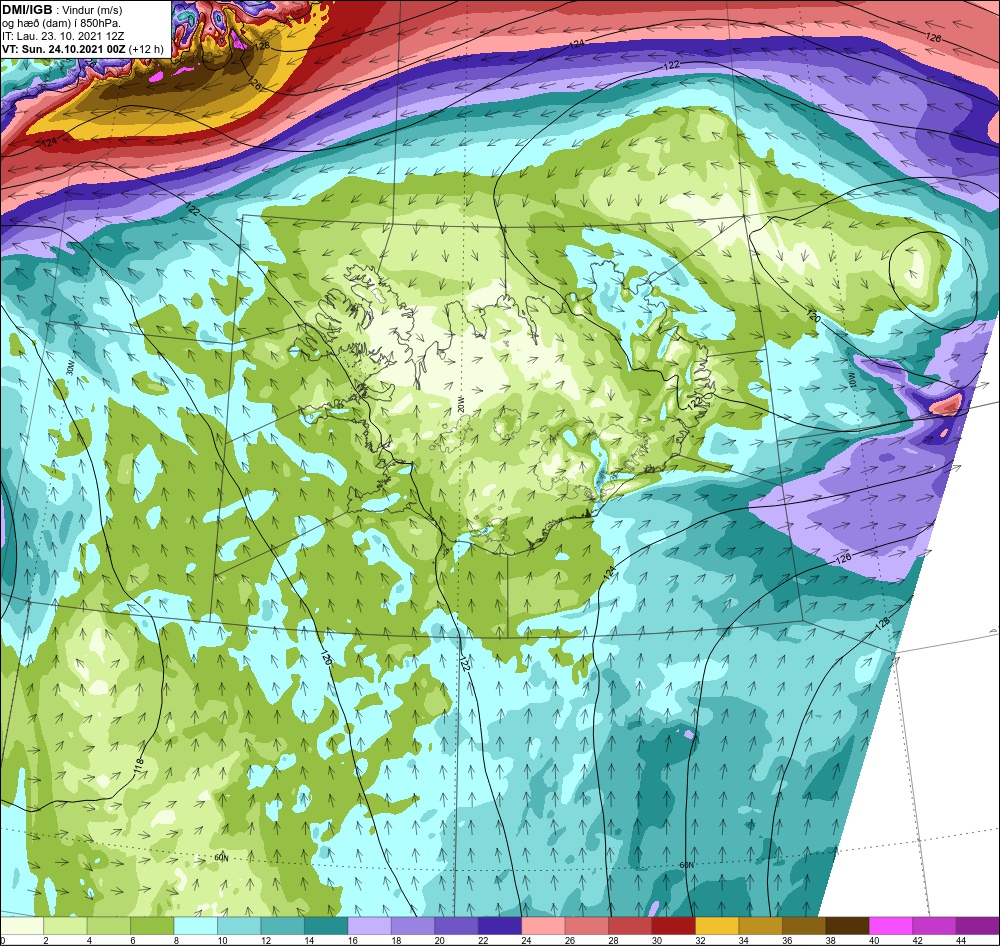The image size is (1000, 946).
Task: Select the 42–44 m/s orchid legend swatch
Action: tap(934, 926)
